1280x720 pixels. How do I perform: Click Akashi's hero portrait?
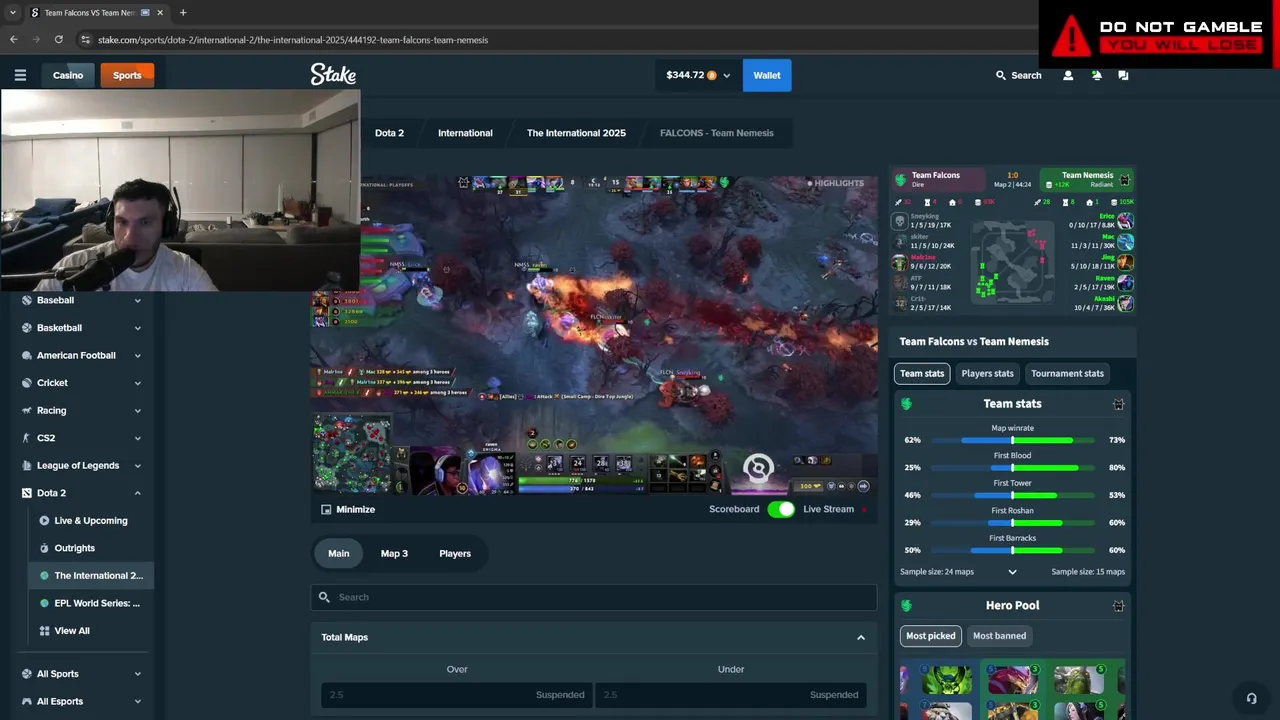click(1126, 304)
